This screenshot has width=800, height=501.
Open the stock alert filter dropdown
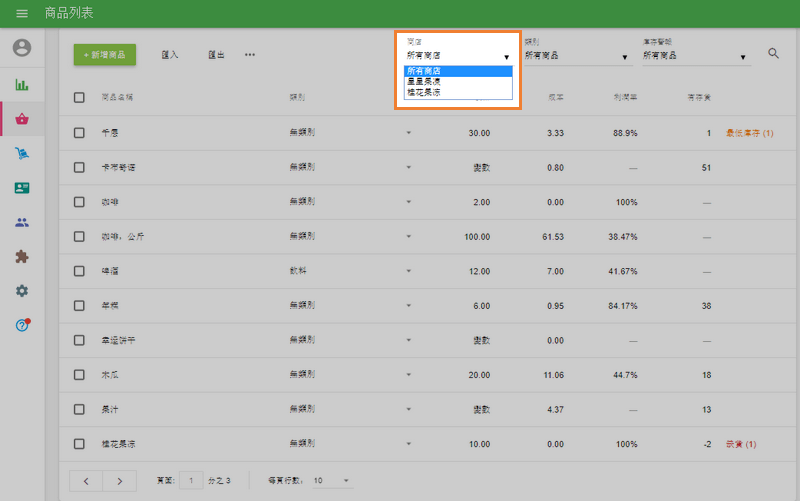click(695, 56)
